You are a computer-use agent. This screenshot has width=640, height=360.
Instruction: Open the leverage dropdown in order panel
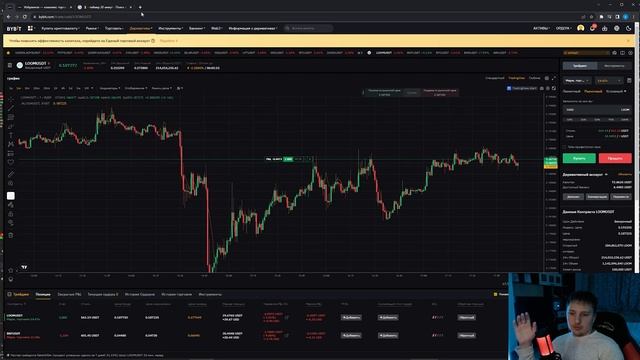pyautogui.click(x=609, y=80)
